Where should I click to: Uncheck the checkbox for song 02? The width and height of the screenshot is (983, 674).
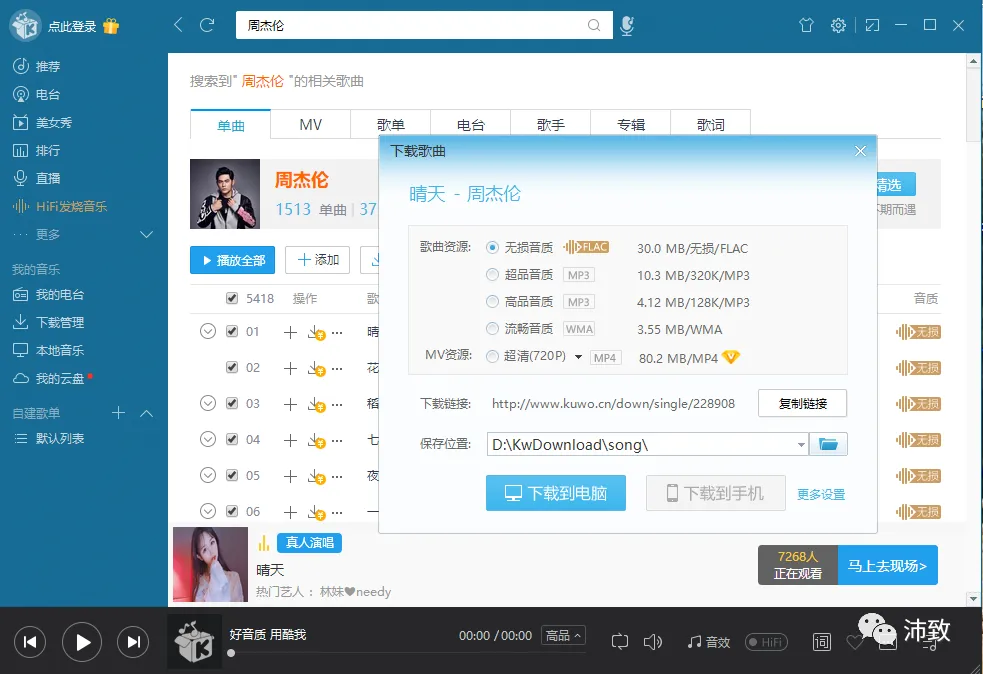click(232, 367)
